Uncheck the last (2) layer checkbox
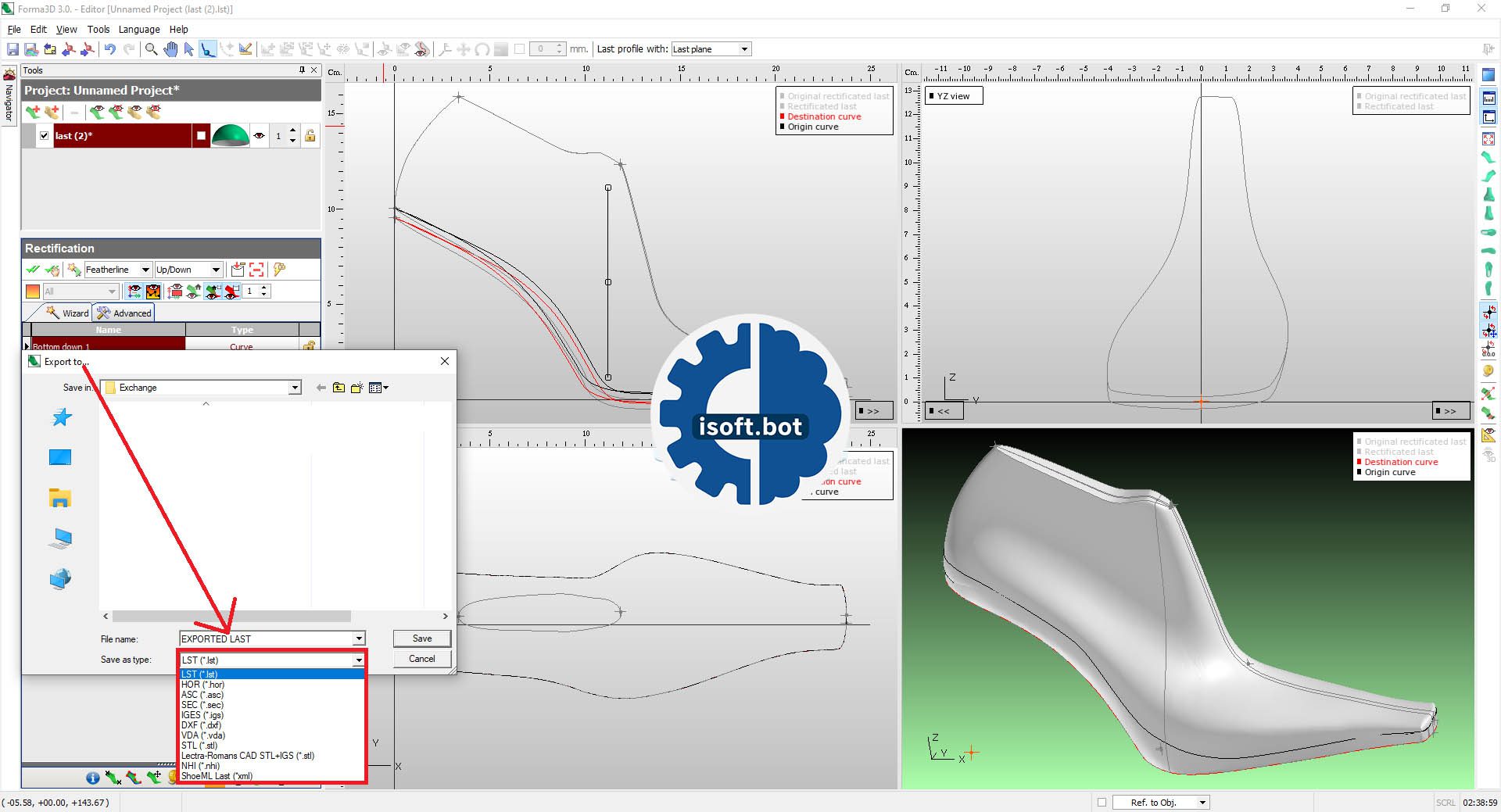The image size is (1501, 812). (45, 136)
